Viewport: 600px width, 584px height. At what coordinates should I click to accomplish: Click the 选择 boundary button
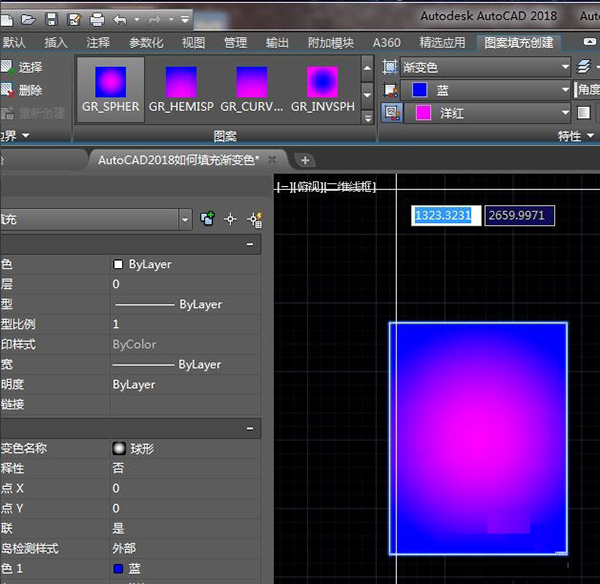coord(22,67)
